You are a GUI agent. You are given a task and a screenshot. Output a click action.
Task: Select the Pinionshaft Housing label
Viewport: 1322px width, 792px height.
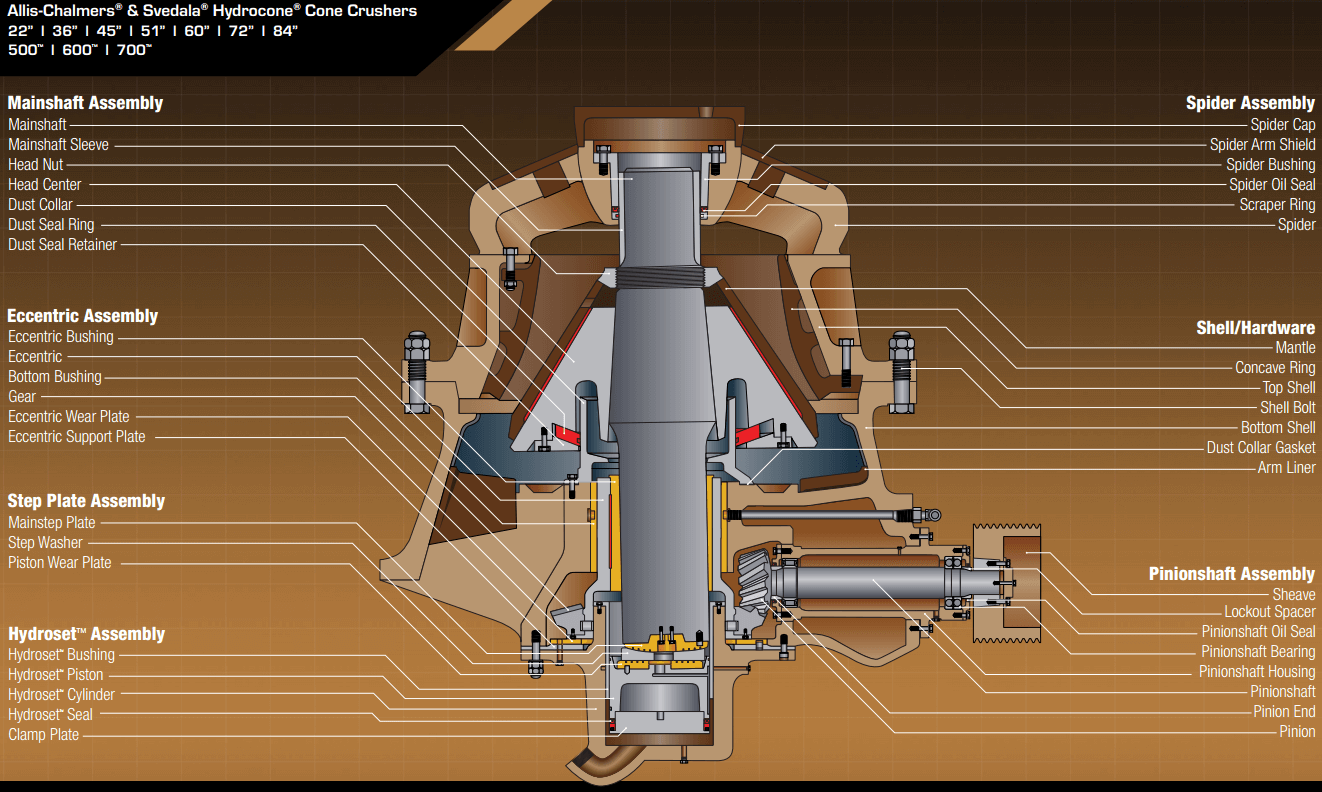coord(1257,672)
